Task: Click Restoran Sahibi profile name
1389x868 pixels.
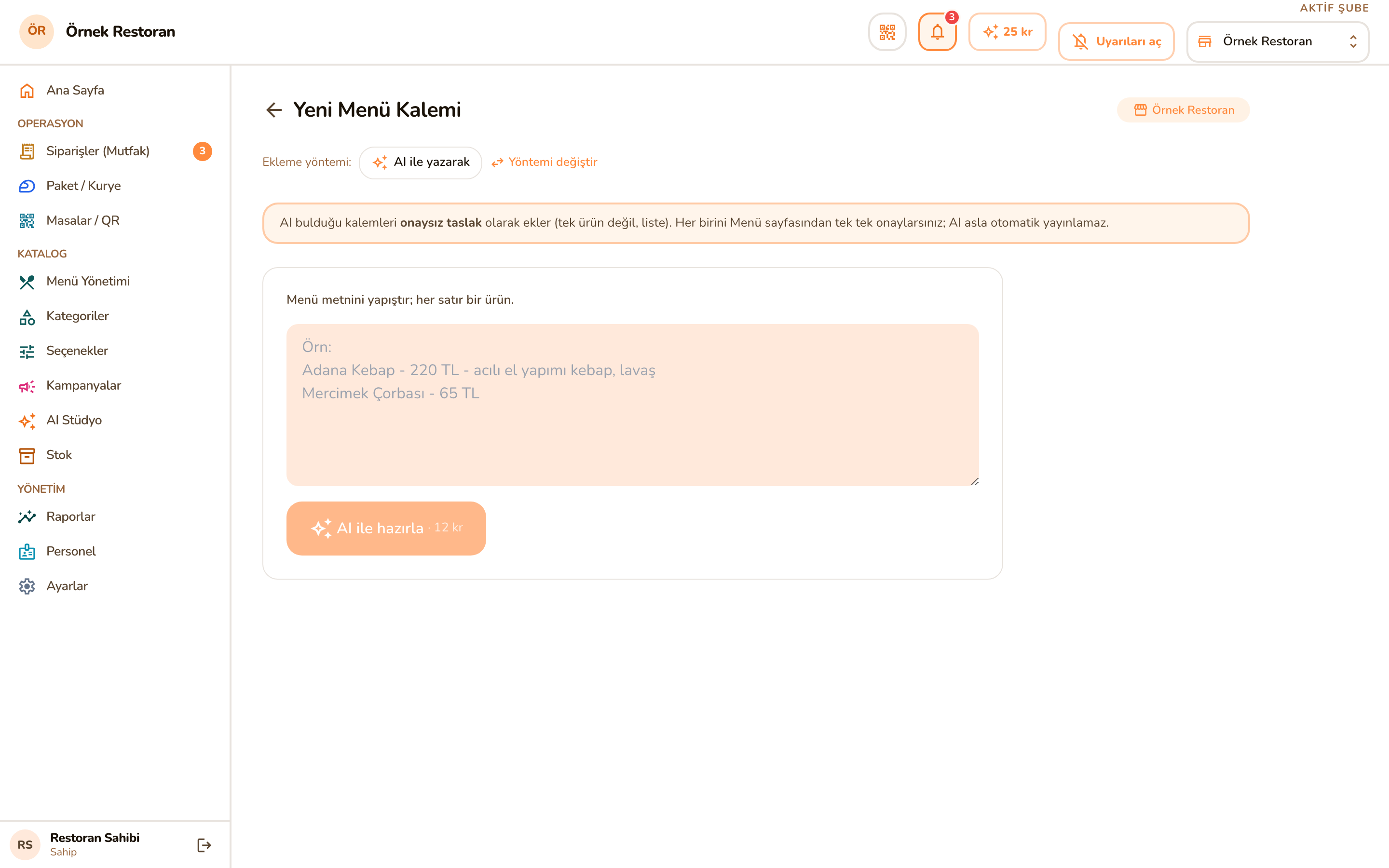Action: (x=95, y=838)
